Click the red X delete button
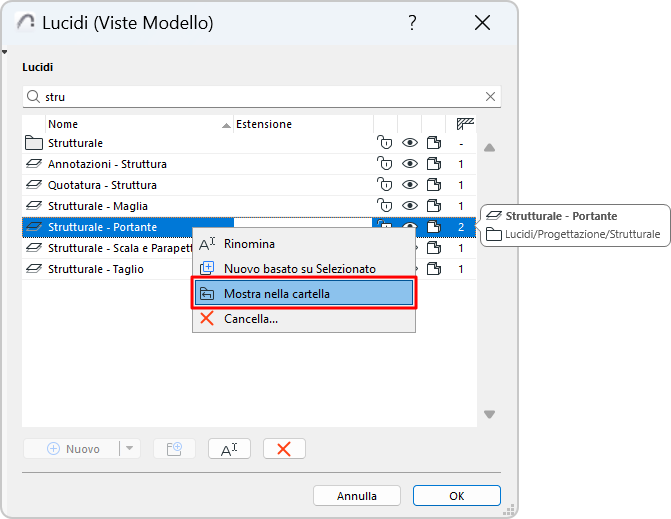 click(284, 449)
